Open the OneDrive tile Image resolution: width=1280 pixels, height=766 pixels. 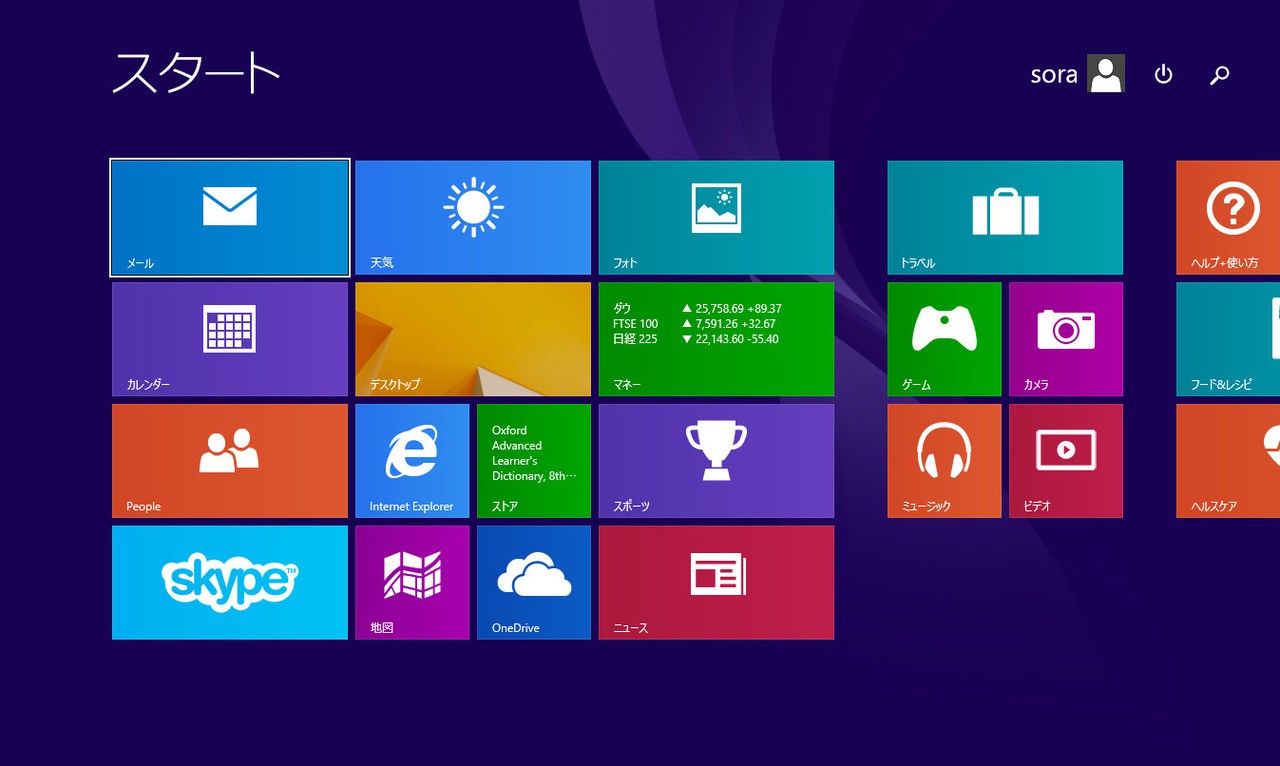tap(534, 582)
